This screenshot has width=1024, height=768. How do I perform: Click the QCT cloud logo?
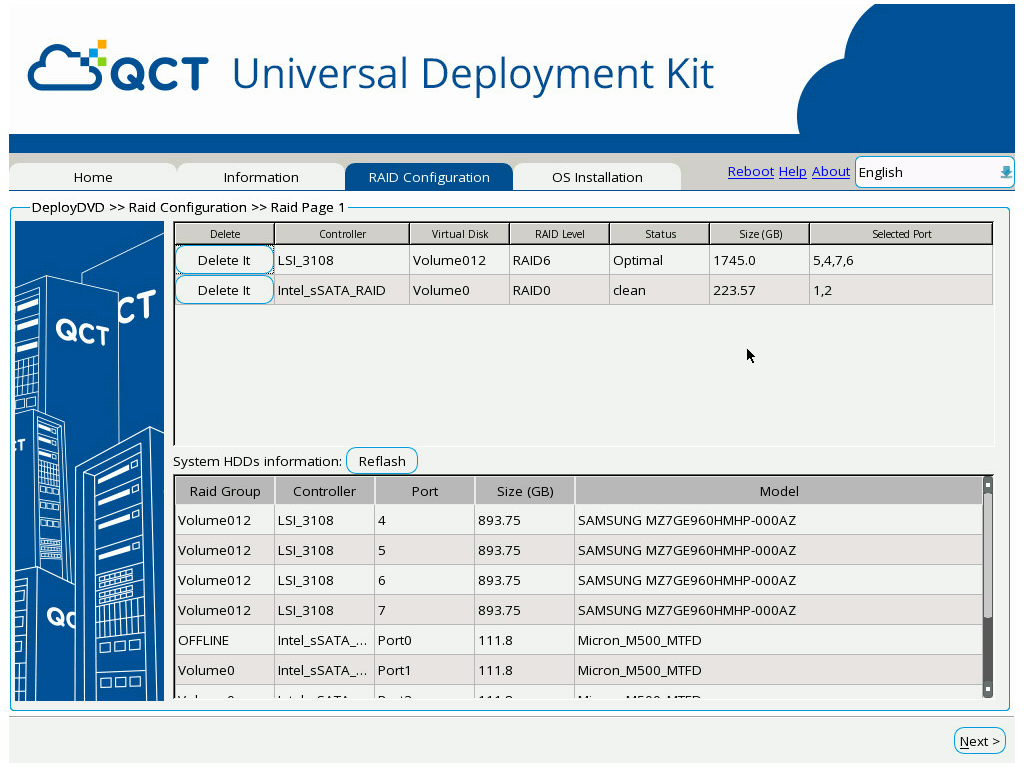[118, 68]
